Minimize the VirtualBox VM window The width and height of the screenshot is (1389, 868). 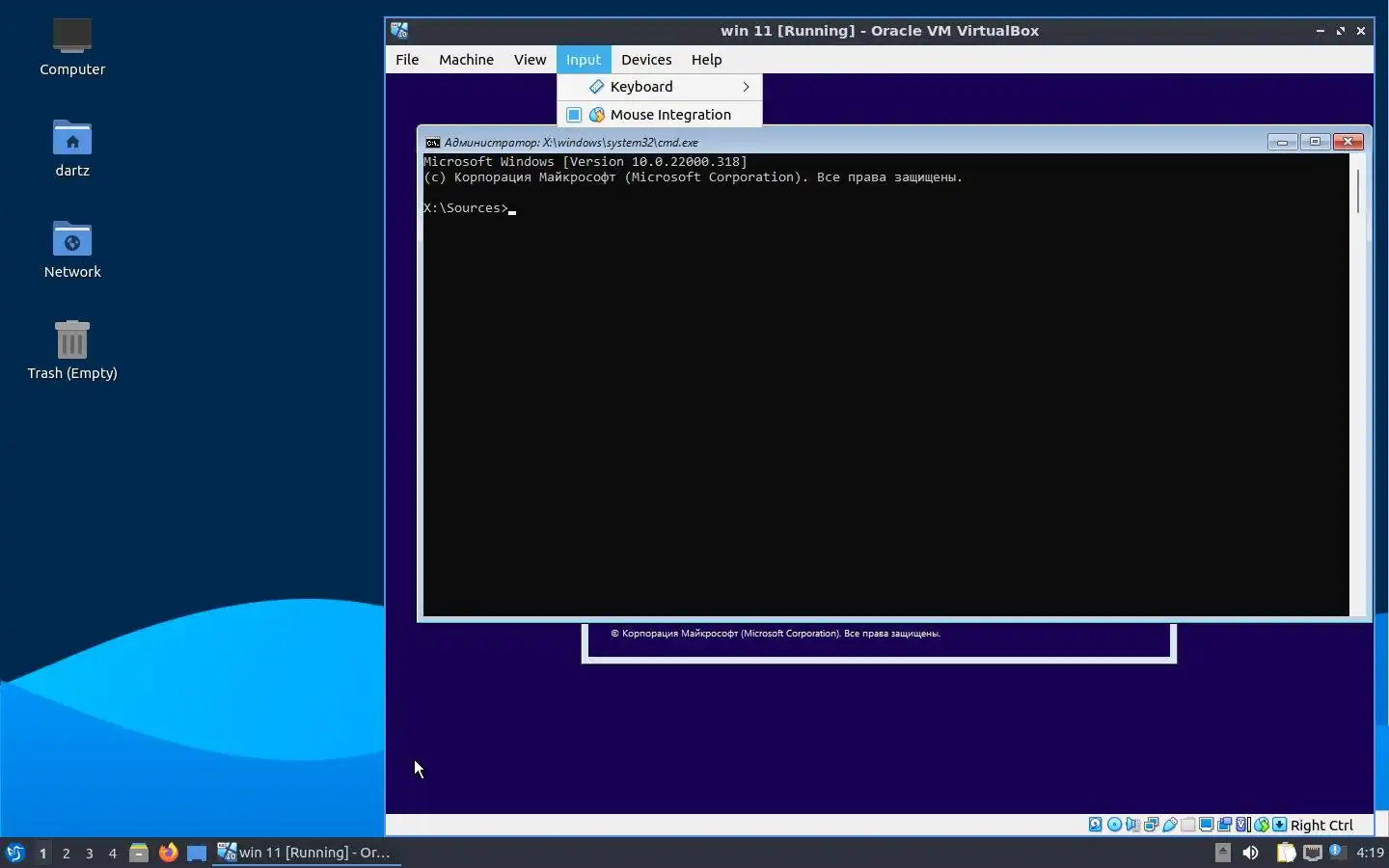point(1321,31)
